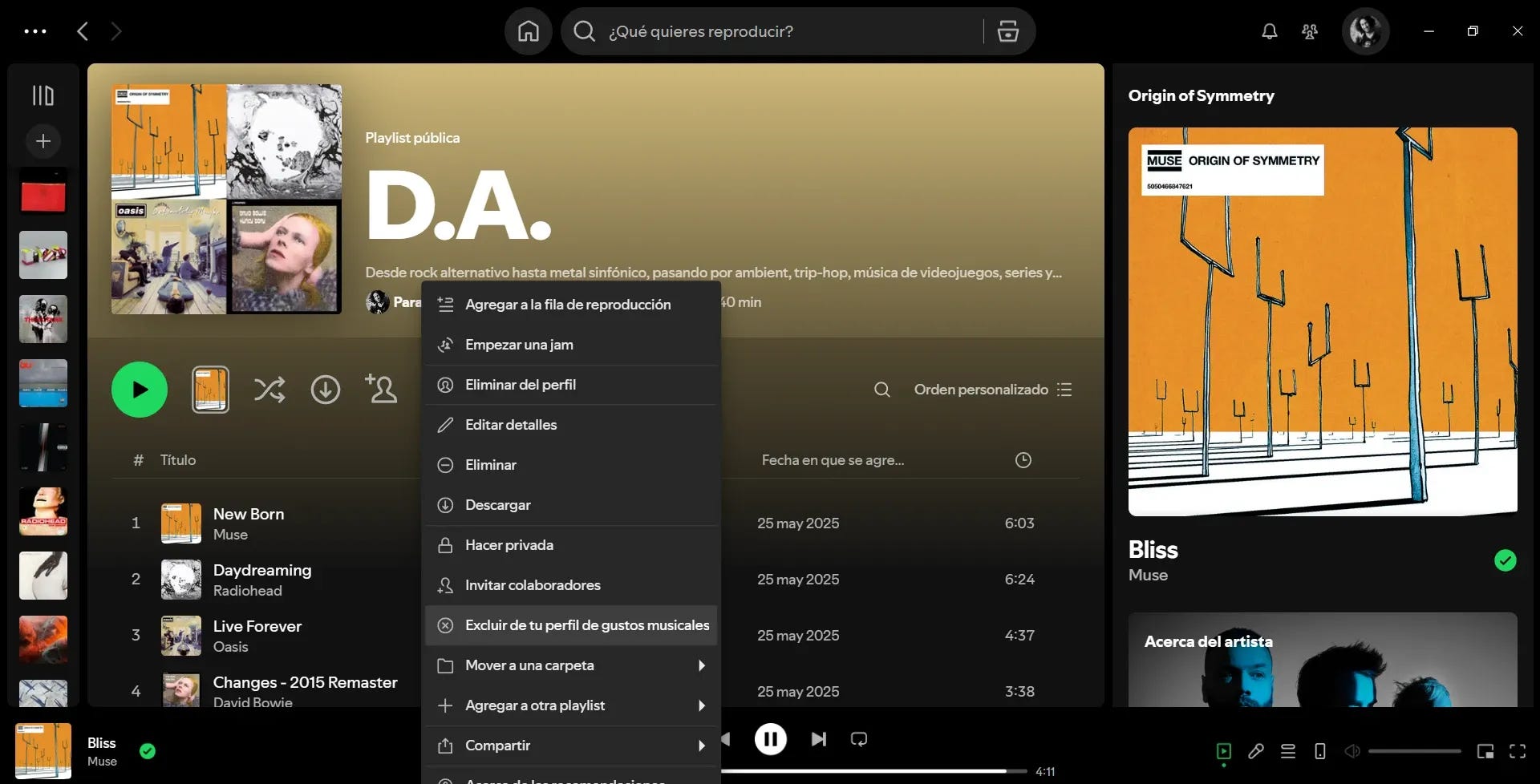Open notifications bell
1540x784 pixels.
pos(1269,31)
